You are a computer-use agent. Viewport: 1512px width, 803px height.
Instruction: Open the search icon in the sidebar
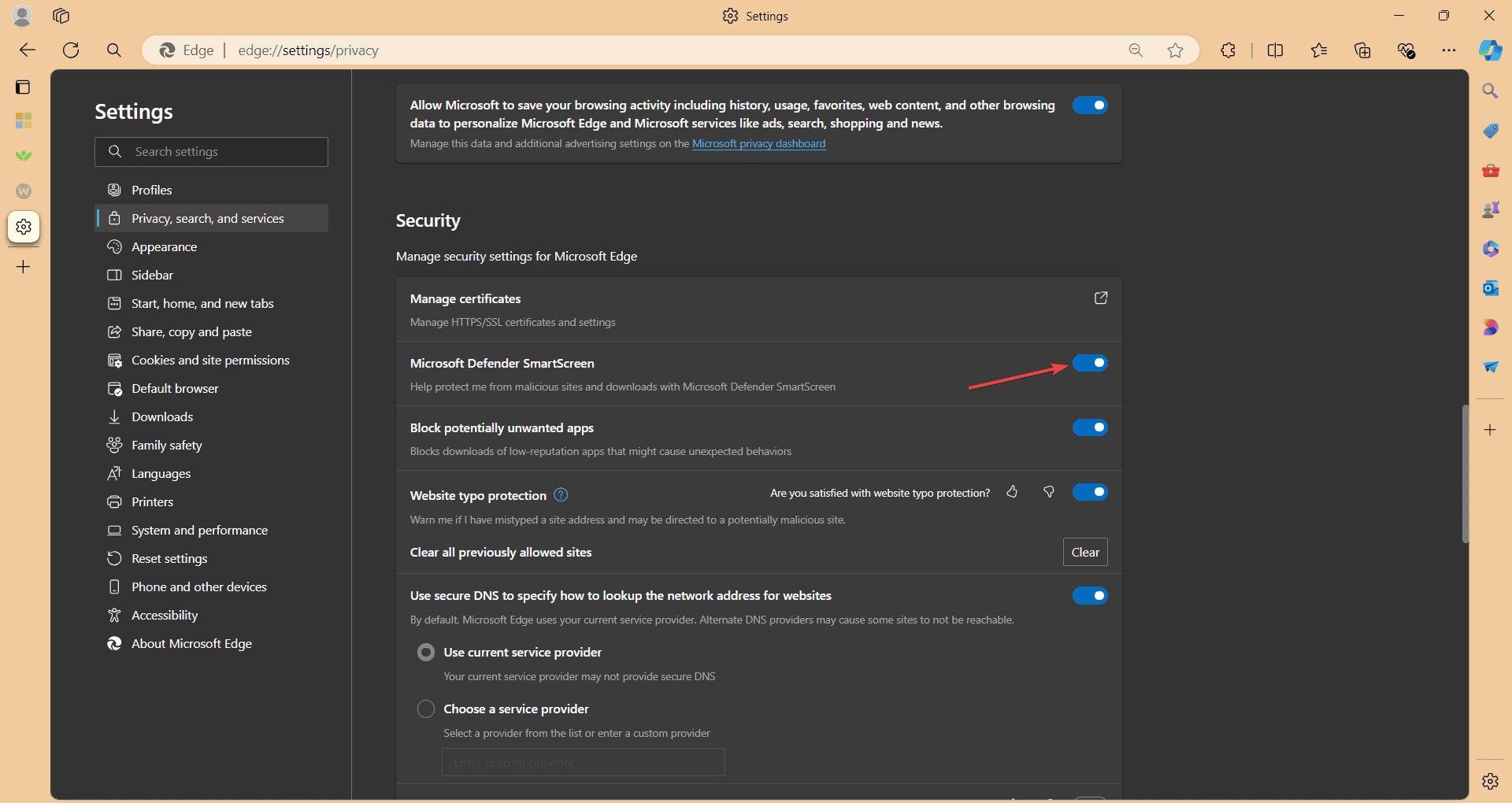pyautogui.click(x=1490, y=91)
